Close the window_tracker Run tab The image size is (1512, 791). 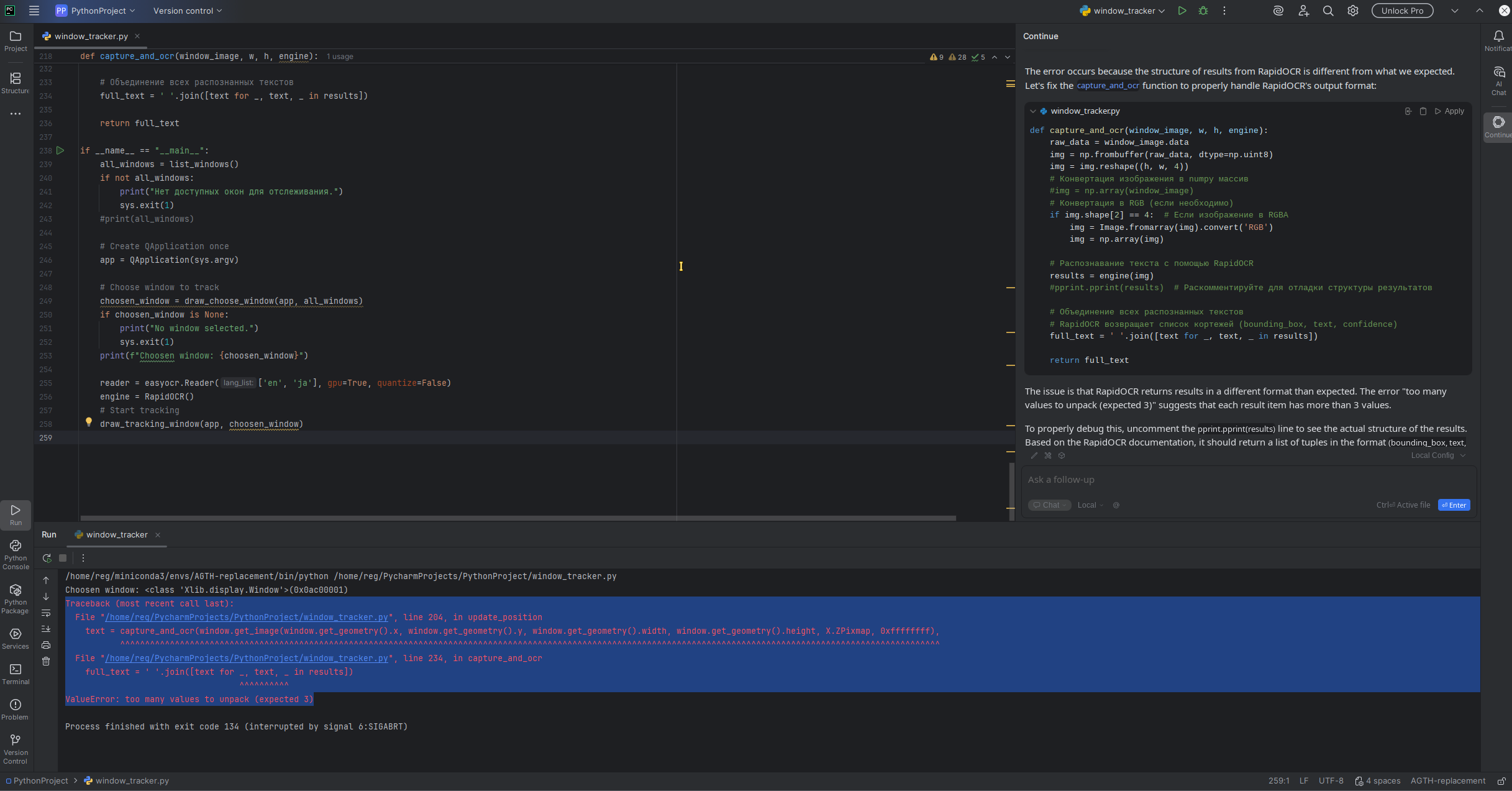(158, 535)
